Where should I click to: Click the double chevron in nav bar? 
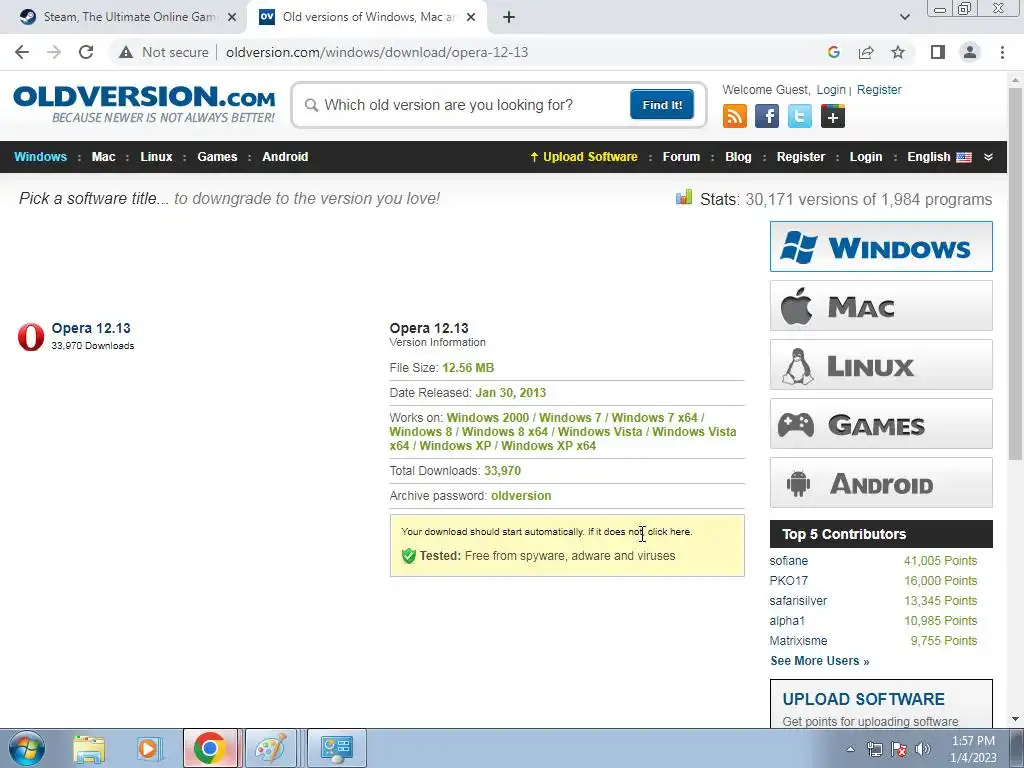(988, 157)
